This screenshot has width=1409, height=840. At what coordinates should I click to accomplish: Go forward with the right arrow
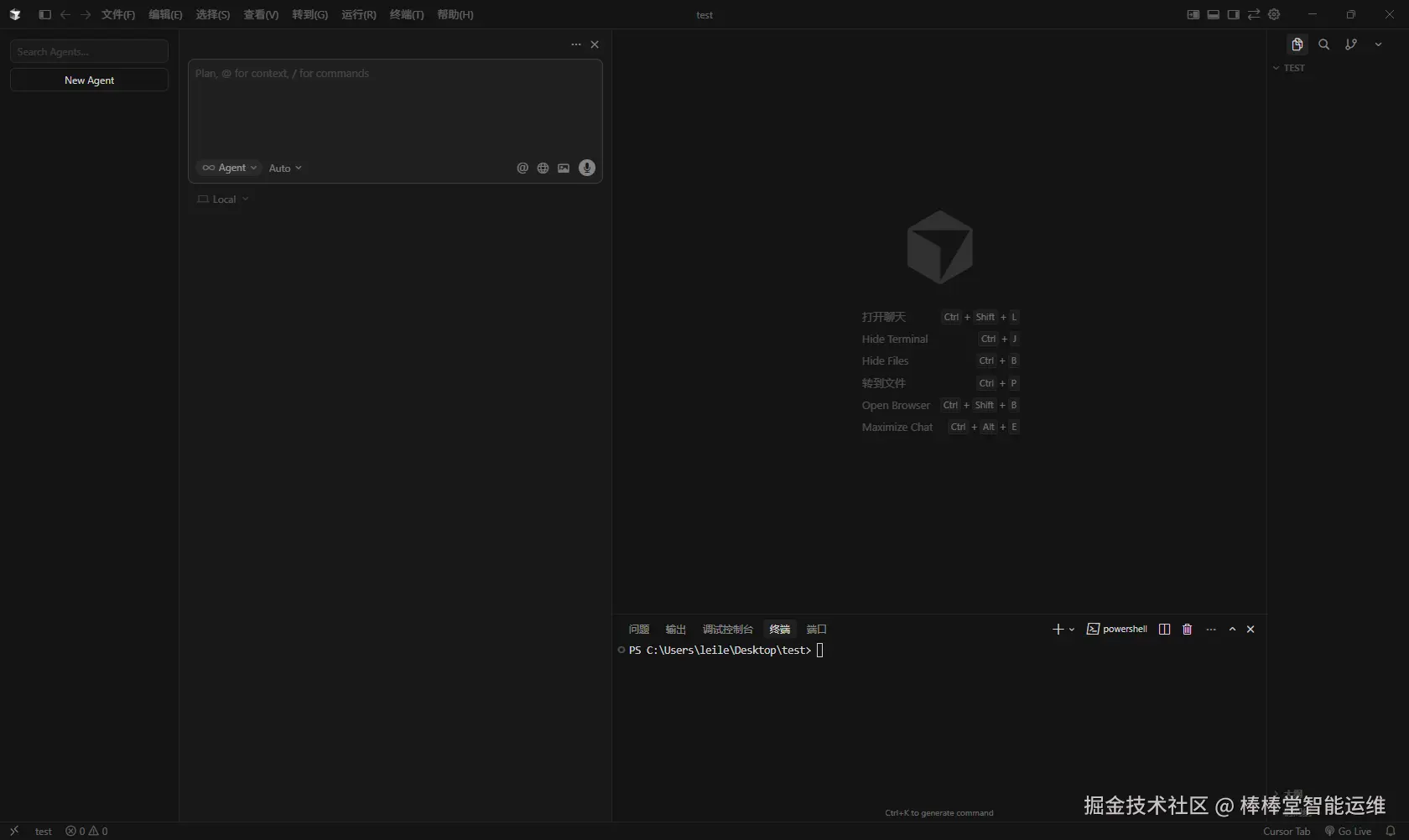(x=86, y=14)
